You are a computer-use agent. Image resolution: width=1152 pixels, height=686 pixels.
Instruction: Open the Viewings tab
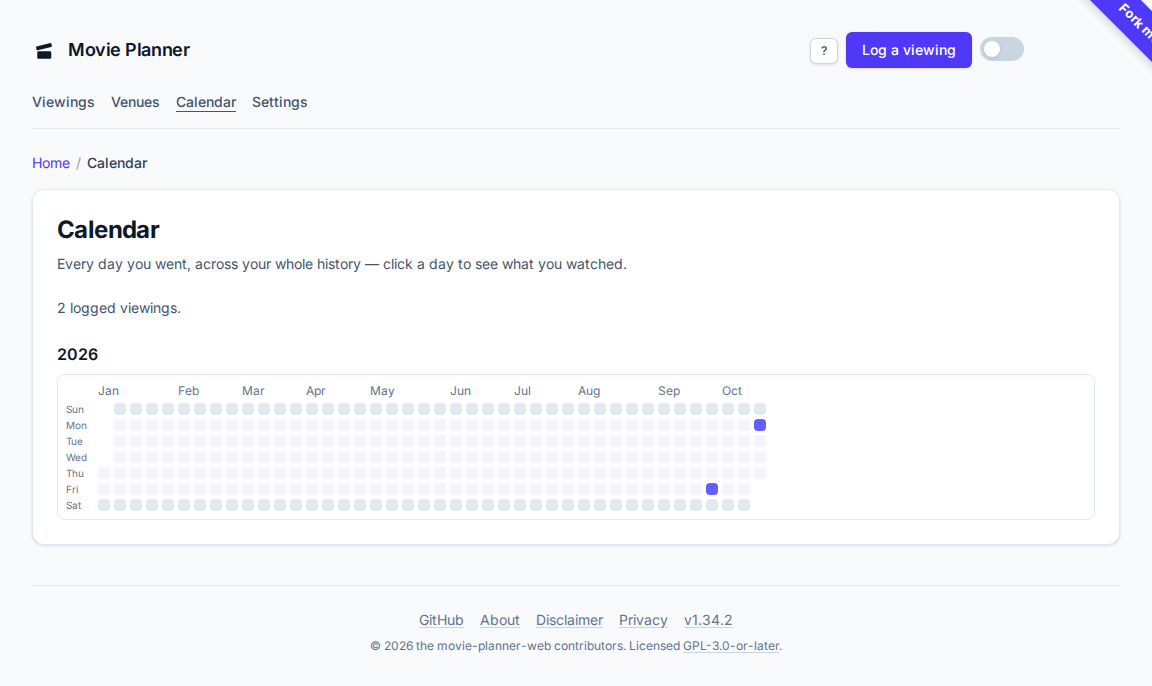click(63, 102)
